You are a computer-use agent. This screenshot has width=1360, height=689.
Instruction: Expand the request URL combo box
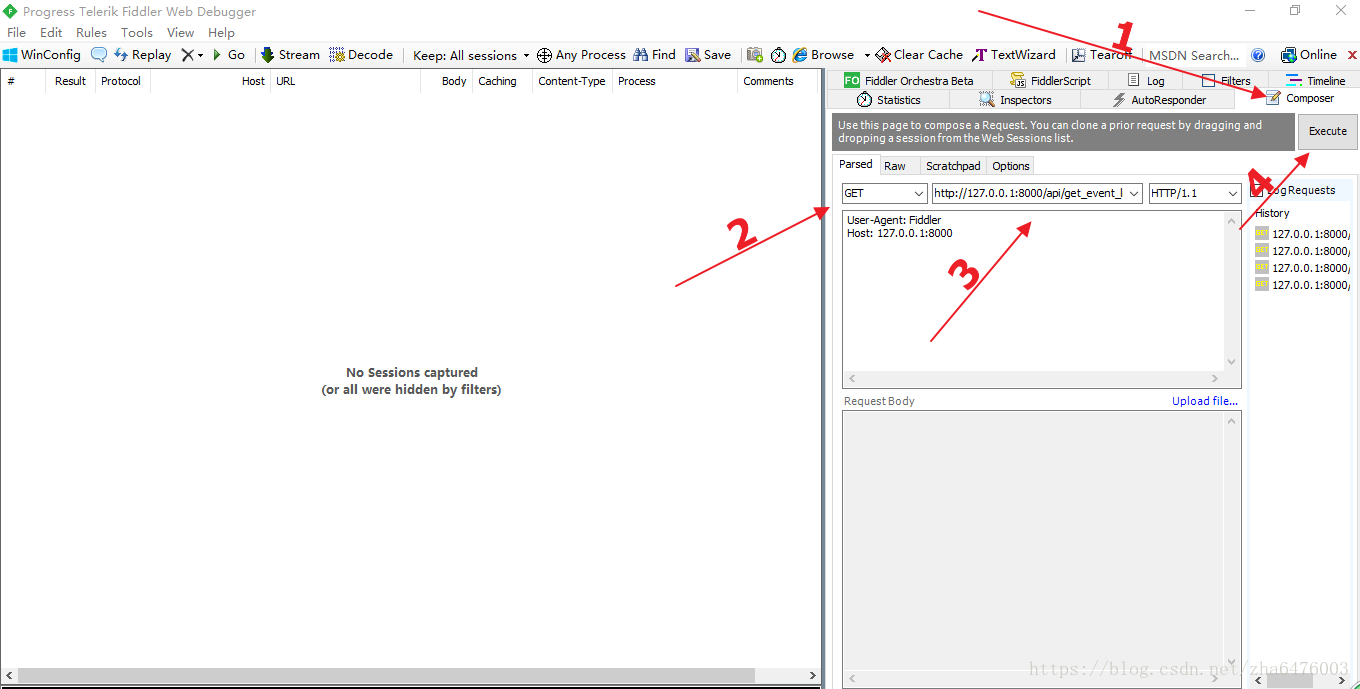pyautogui.click(x=1133, y=193)
